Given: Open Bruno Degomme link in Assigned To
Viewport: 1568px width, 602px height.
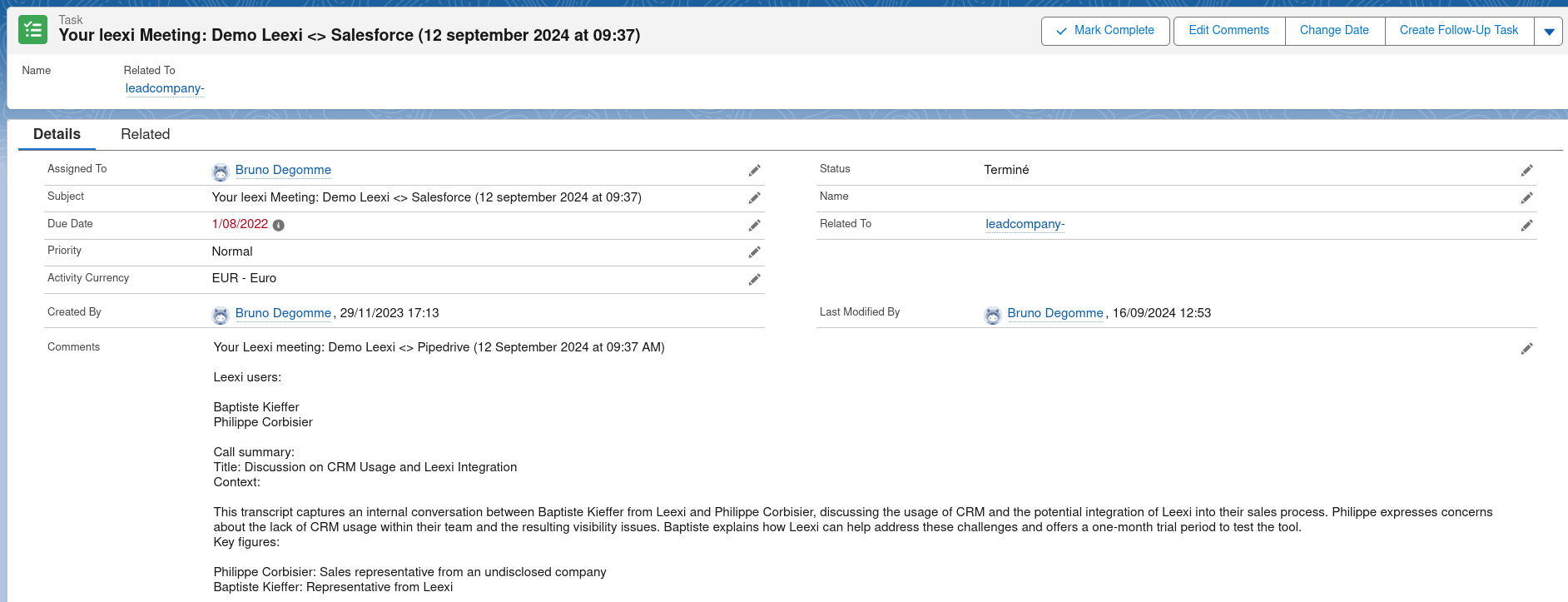Looking at the screenshot, I should [283, 170].
